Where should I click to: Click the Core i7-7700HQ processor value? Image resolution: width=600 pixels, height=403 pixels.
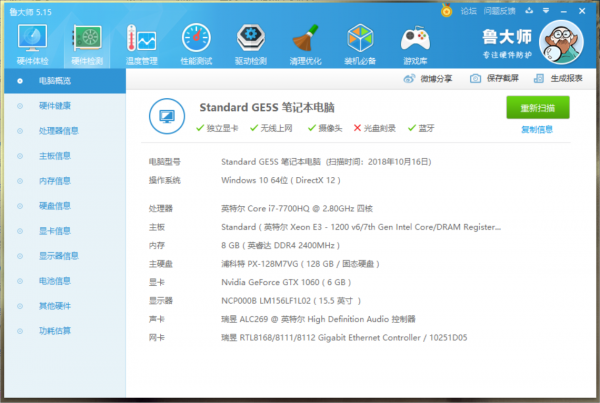click(x=297, y=209)
